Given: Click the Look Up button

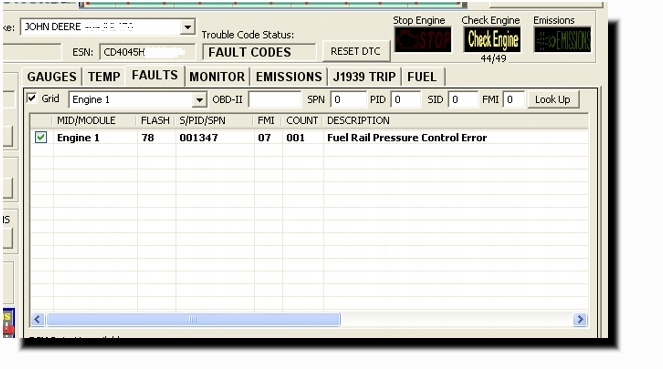Looking at the screenshot, I should click(553, 99).
